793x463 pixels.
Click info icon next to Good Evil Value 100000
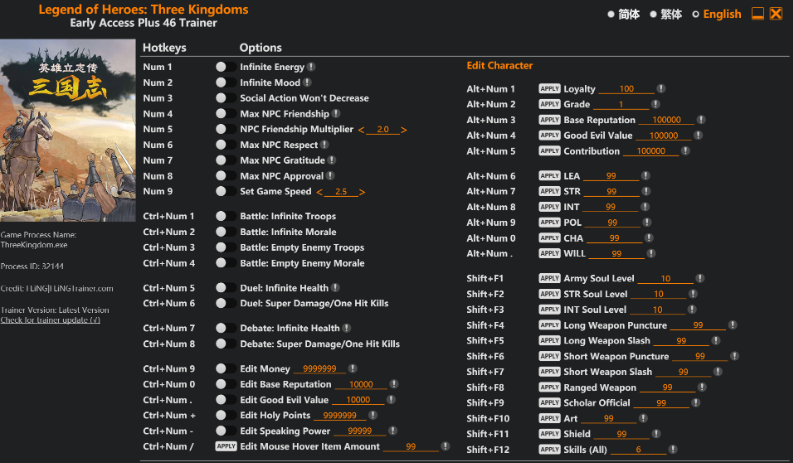pyautogui.click(x=698, y=135)
